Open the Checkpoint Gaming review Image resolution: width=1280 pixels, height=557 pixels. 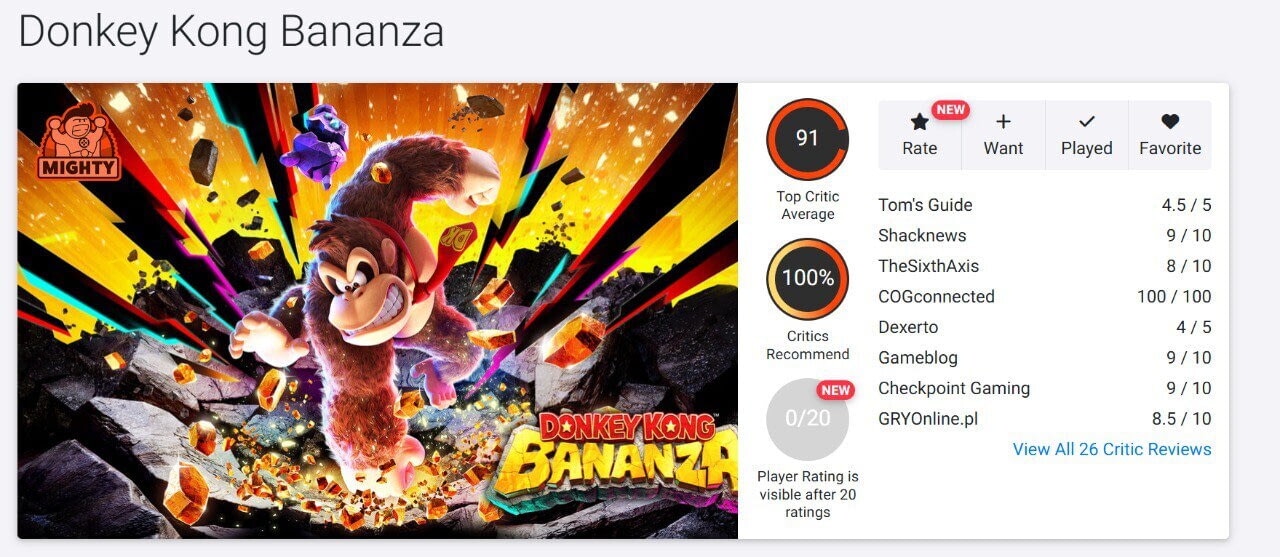coord(953,388)
